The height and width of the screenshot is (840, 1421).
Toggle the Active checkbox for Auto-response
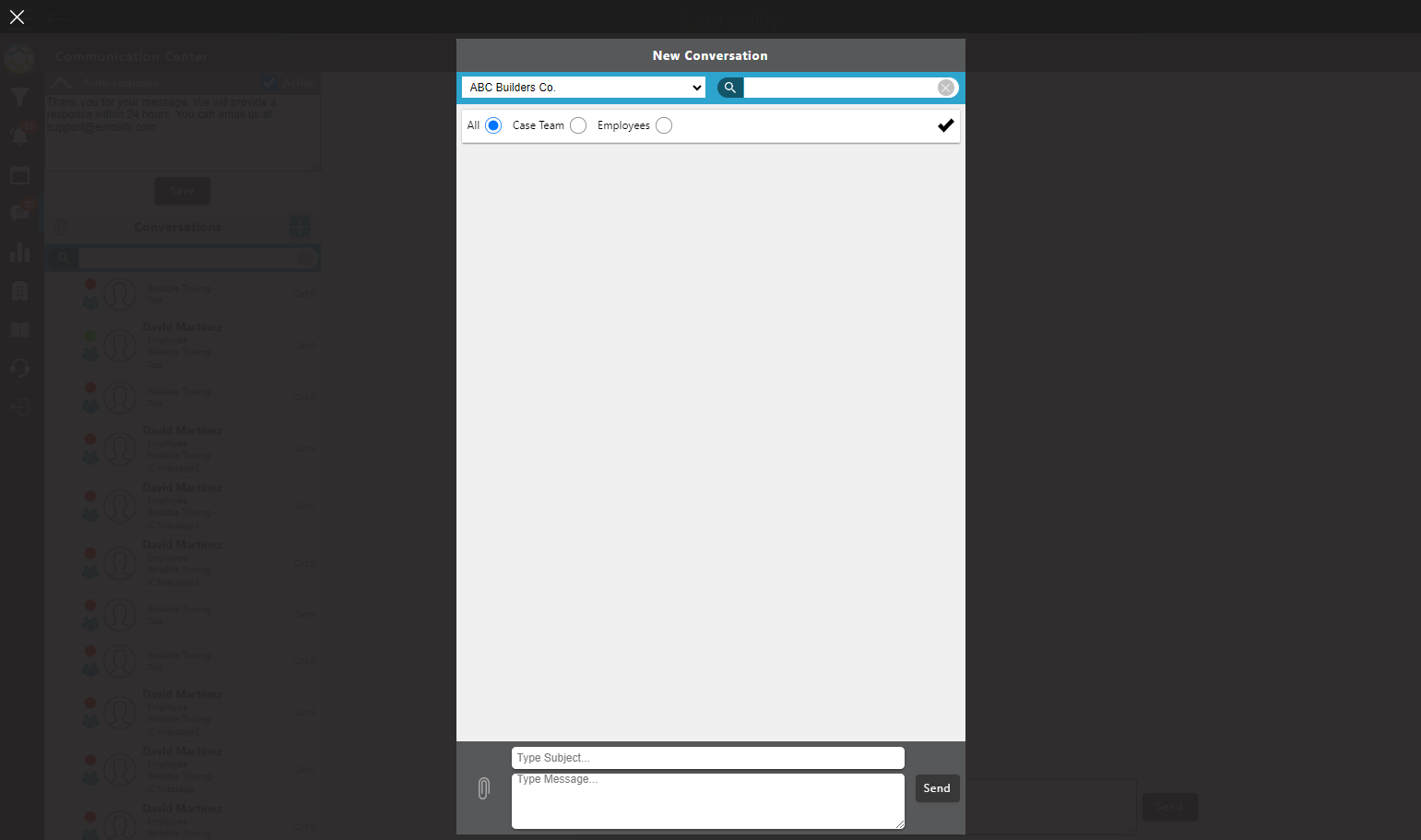coord(270,83)
